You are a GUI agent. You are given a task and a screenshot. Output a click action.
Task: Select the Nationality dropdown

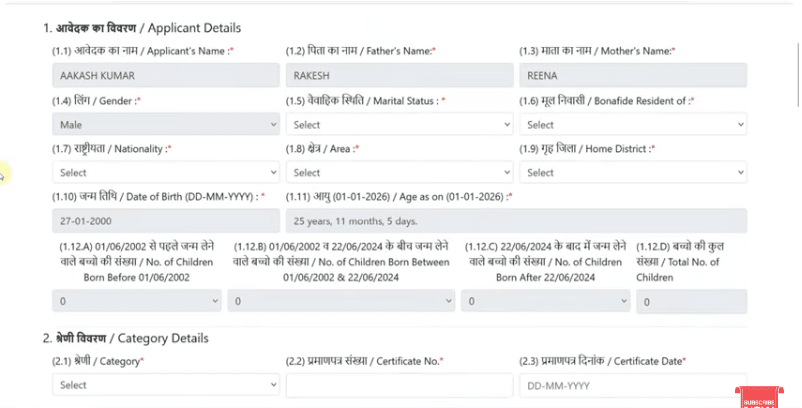166,172
